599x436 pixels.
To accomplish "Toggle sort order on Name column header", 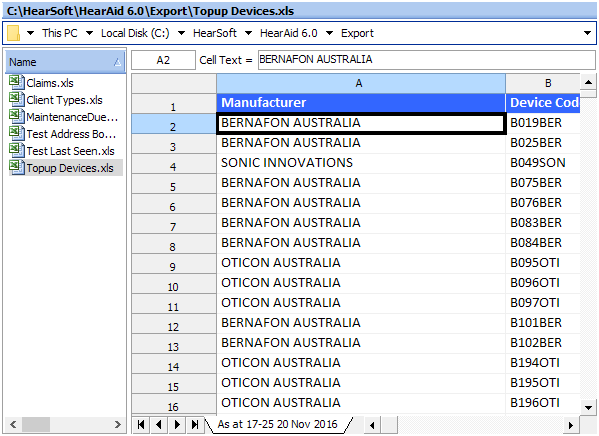I will (x=65, y=62).
